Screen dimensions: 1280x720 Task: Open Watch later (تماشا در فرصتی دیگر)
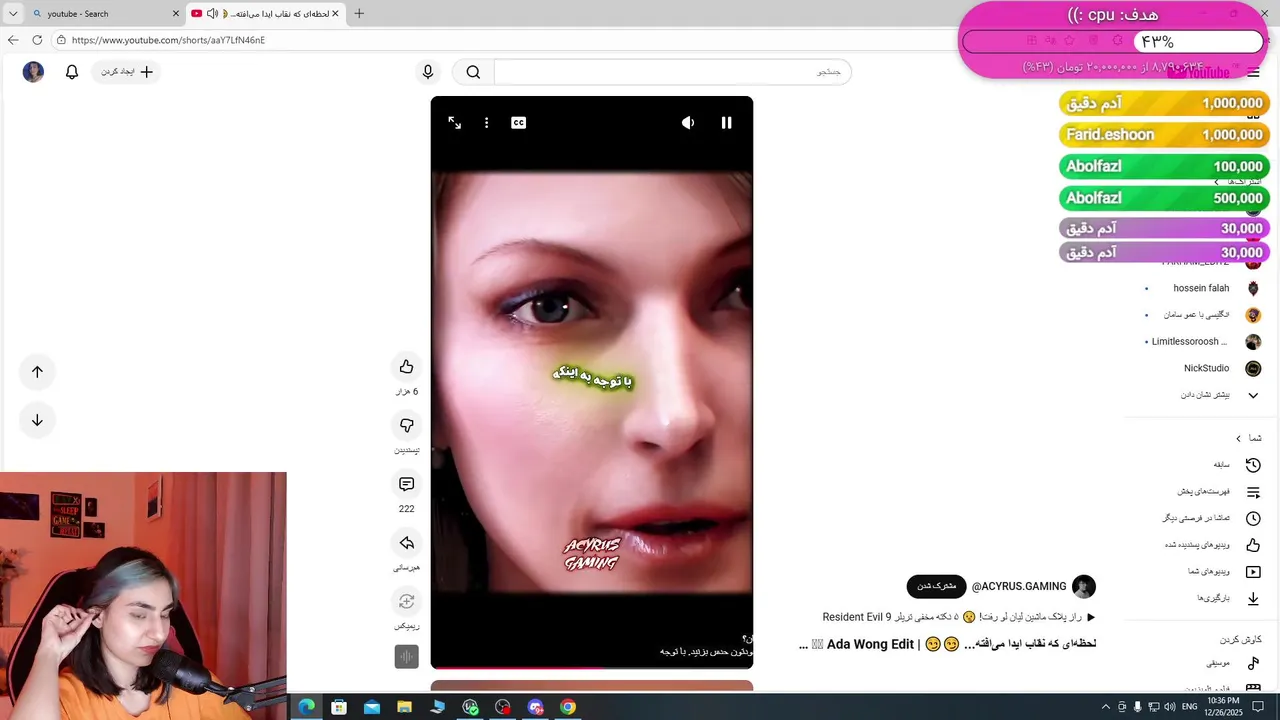click(1211, 518)
